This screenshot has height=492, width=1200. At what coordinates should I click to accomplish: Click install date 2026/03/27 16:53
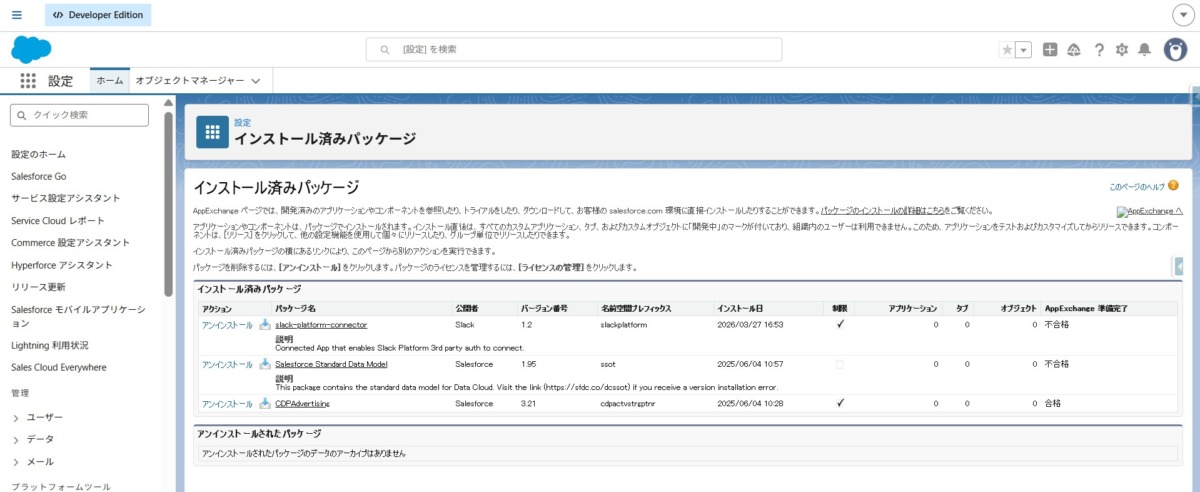pos(750,325)
